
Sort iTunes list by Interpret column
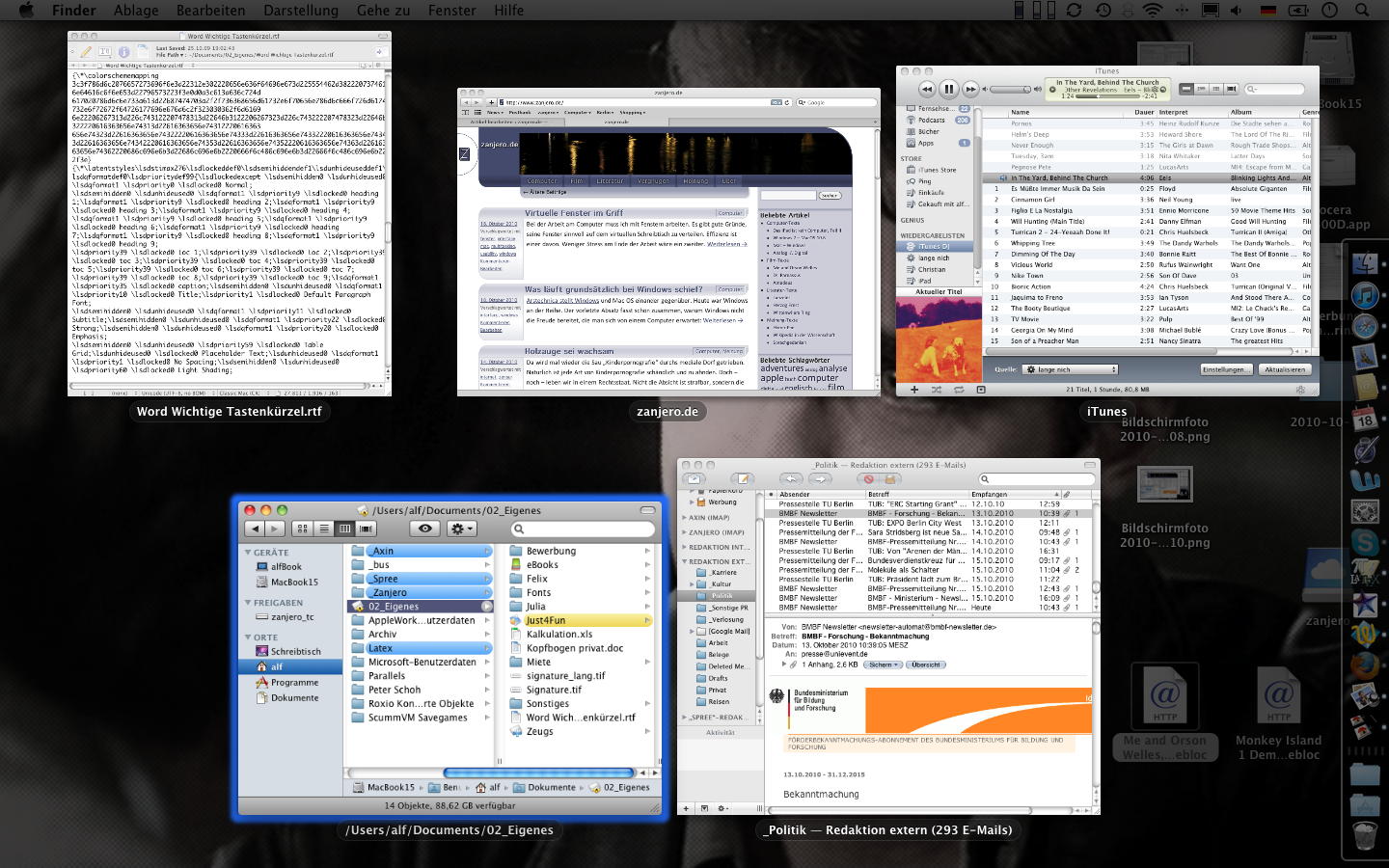(1190, 112)
